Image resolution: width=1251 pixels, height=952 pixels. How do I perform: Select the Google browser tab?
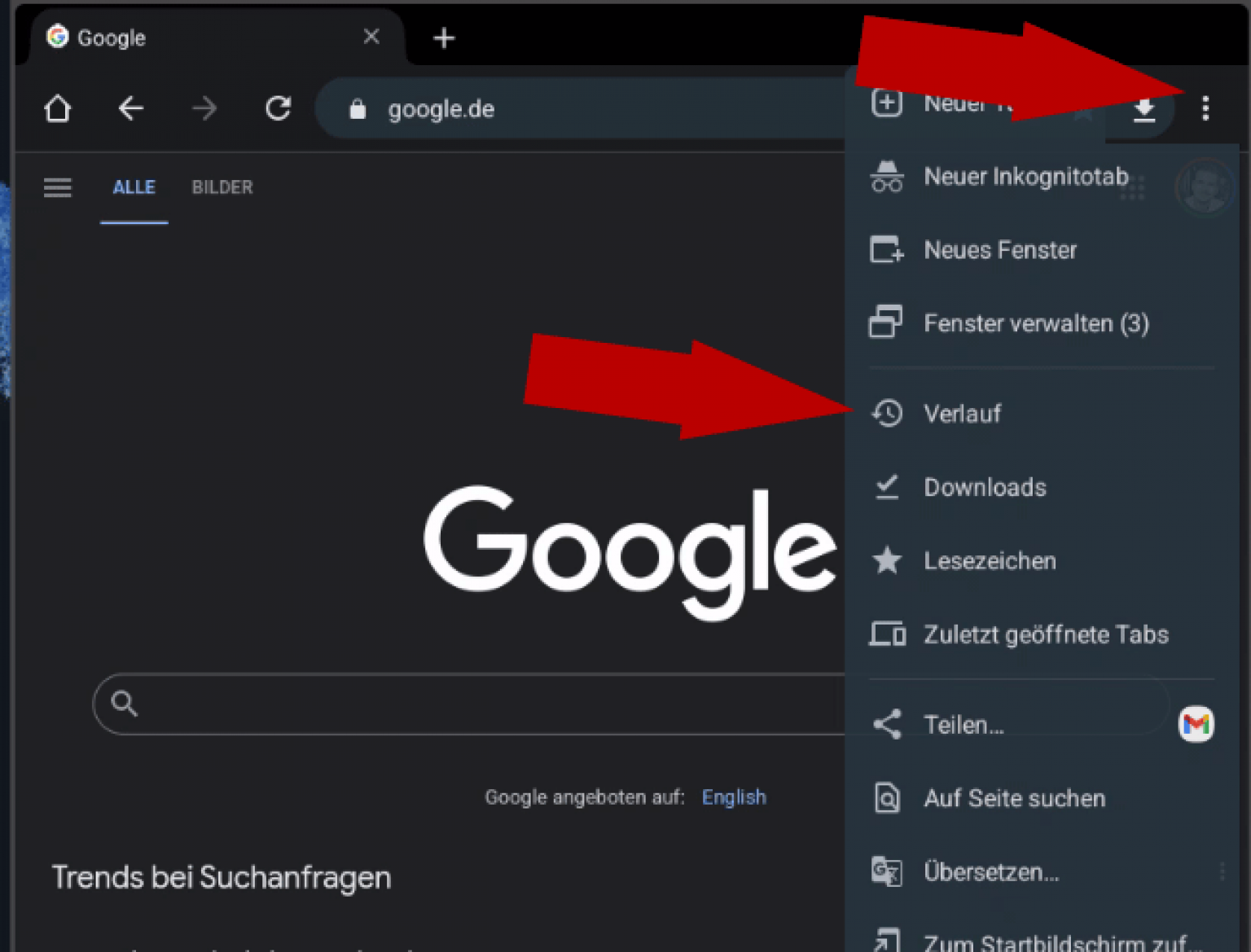pyautogui.click(x=216, y=37)
